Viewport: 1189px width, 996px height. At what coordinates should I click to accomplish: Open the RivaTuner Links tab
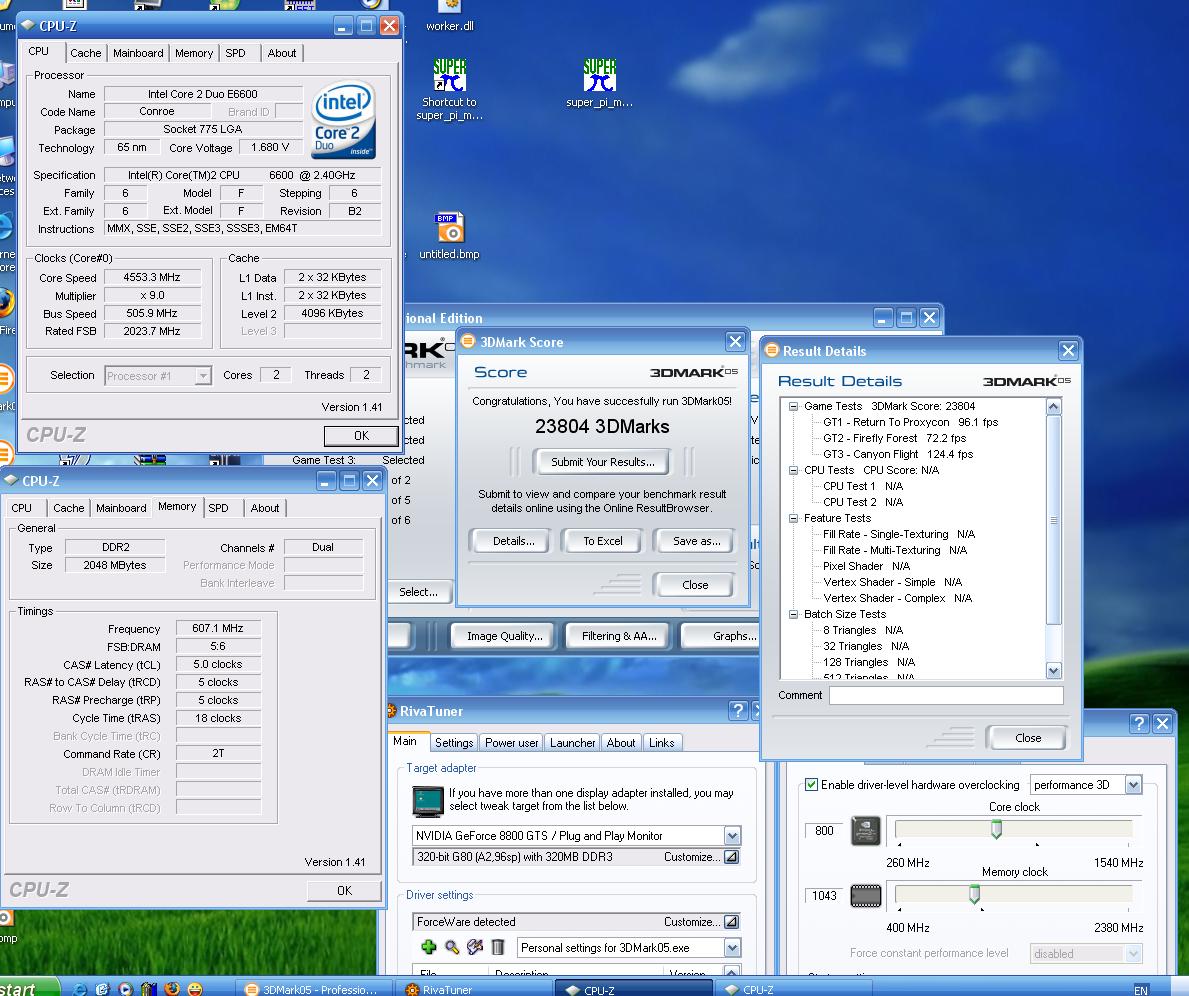pos(661,743)
